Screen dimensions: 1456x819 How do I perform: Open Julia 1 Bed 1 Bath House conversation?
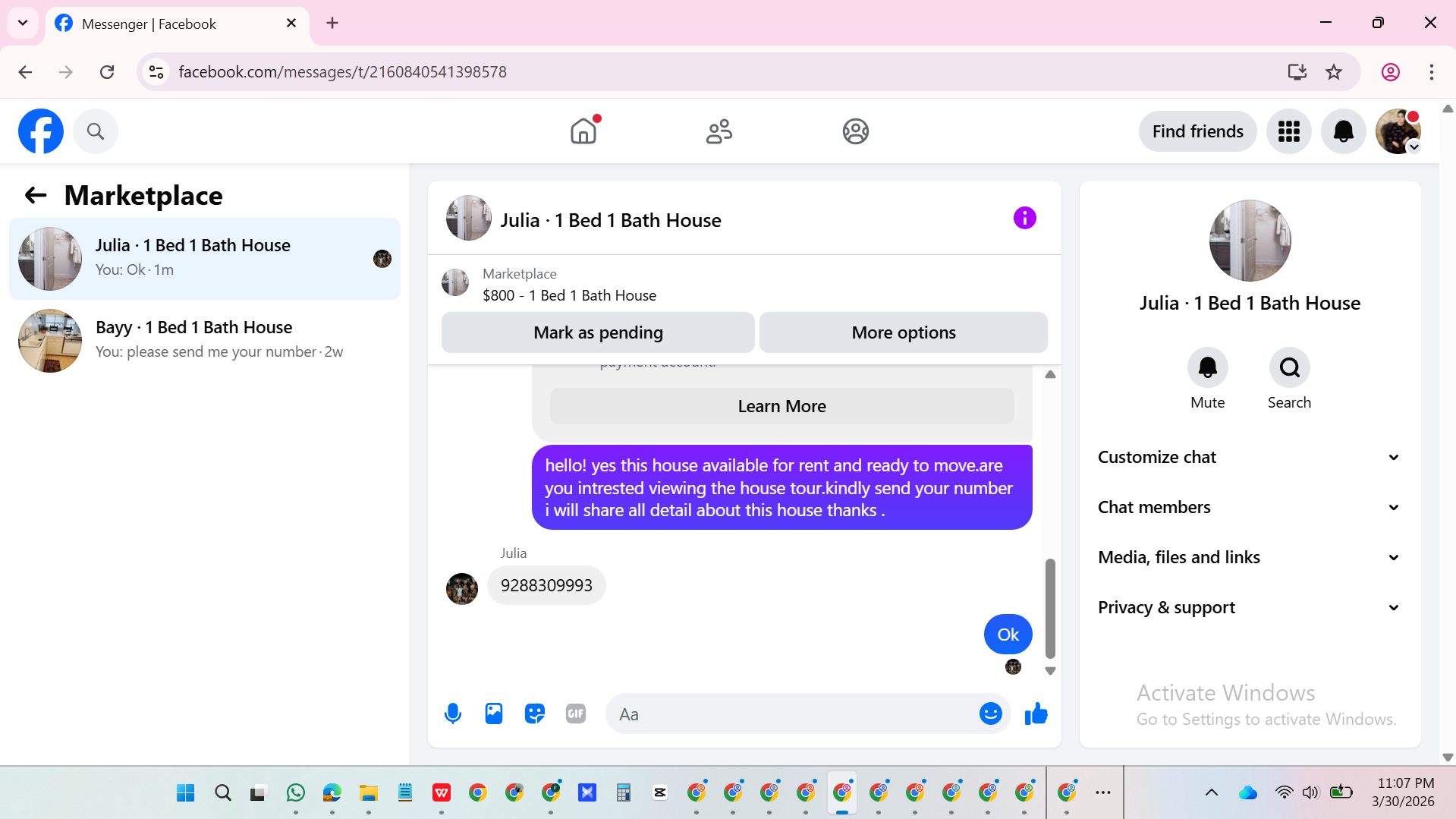205,258
